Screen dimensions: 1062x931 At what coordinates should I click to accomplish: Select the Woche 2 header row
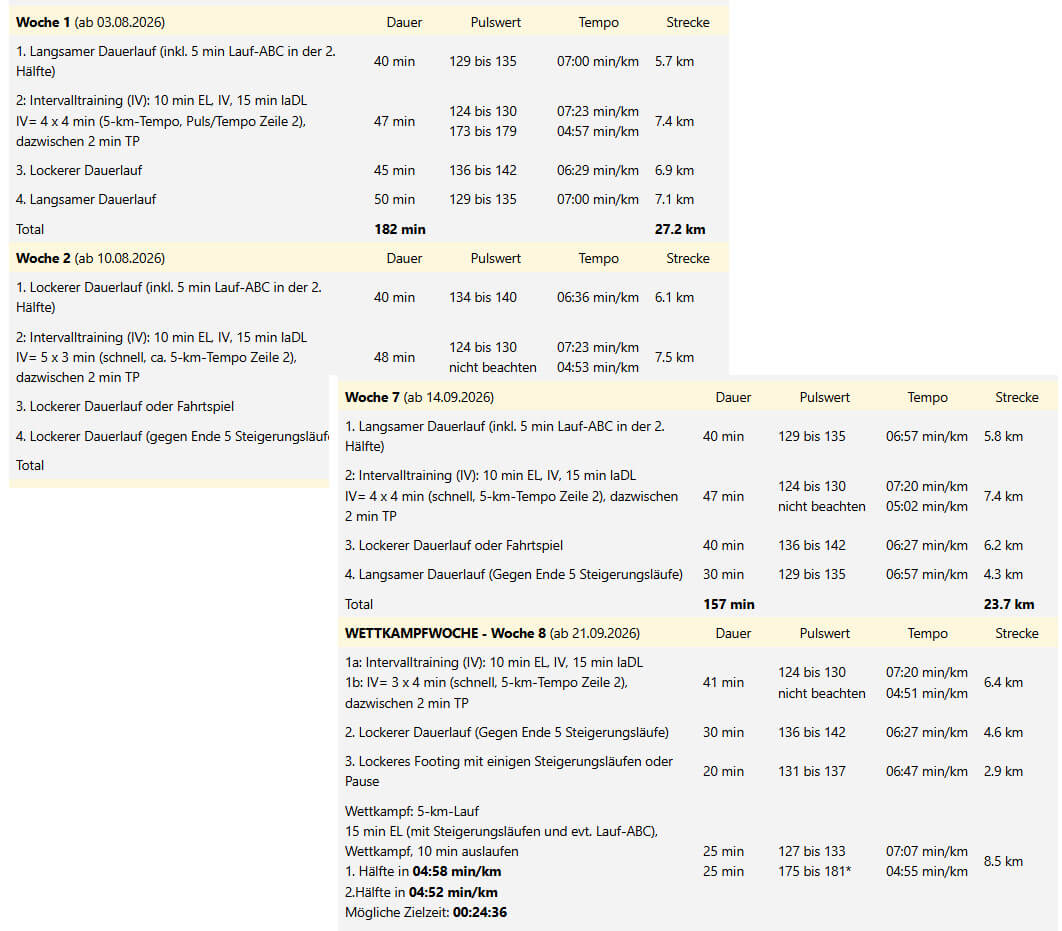[x=369, y=258]
